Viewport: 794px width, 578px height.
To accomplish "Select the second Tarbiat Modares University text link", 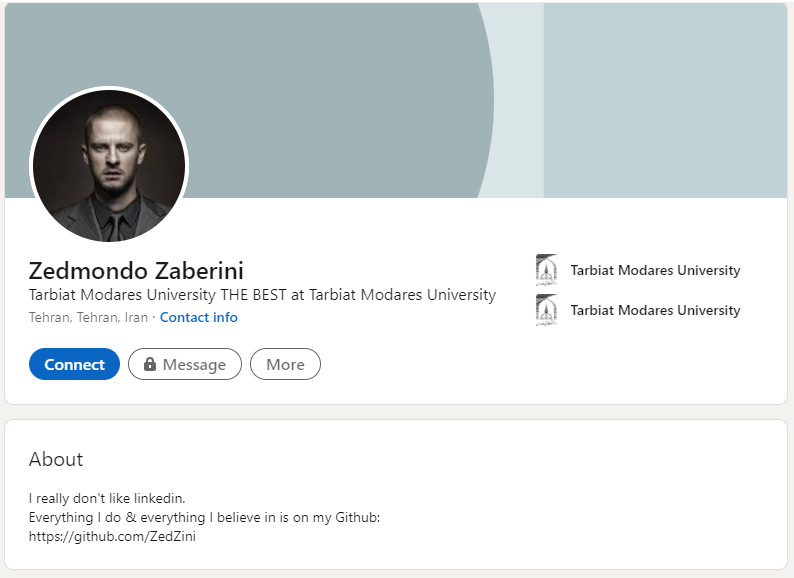I will [655, 310].
